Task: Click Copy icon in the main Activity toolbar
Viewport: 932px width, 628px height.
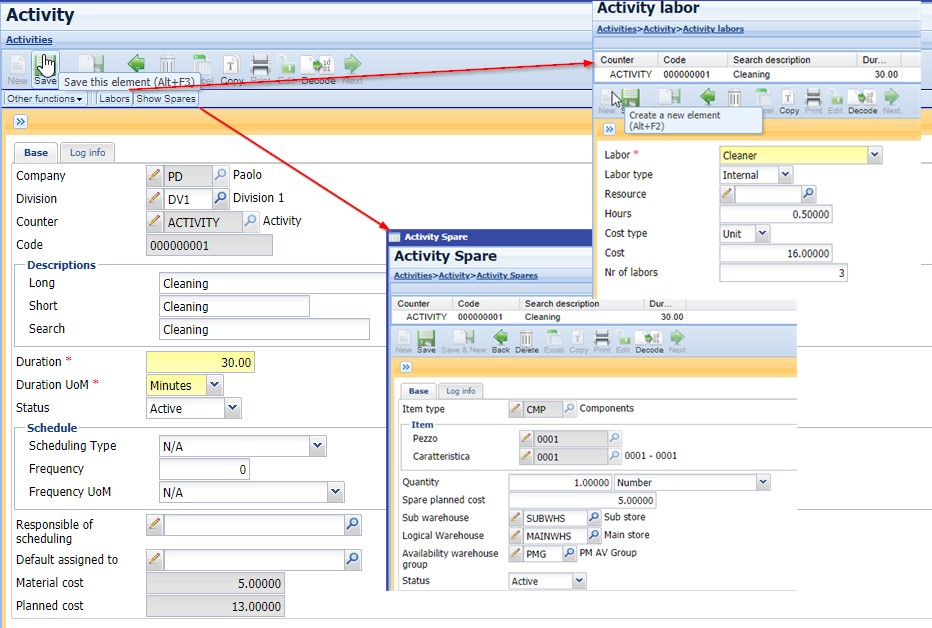Action: coord(231,67)
